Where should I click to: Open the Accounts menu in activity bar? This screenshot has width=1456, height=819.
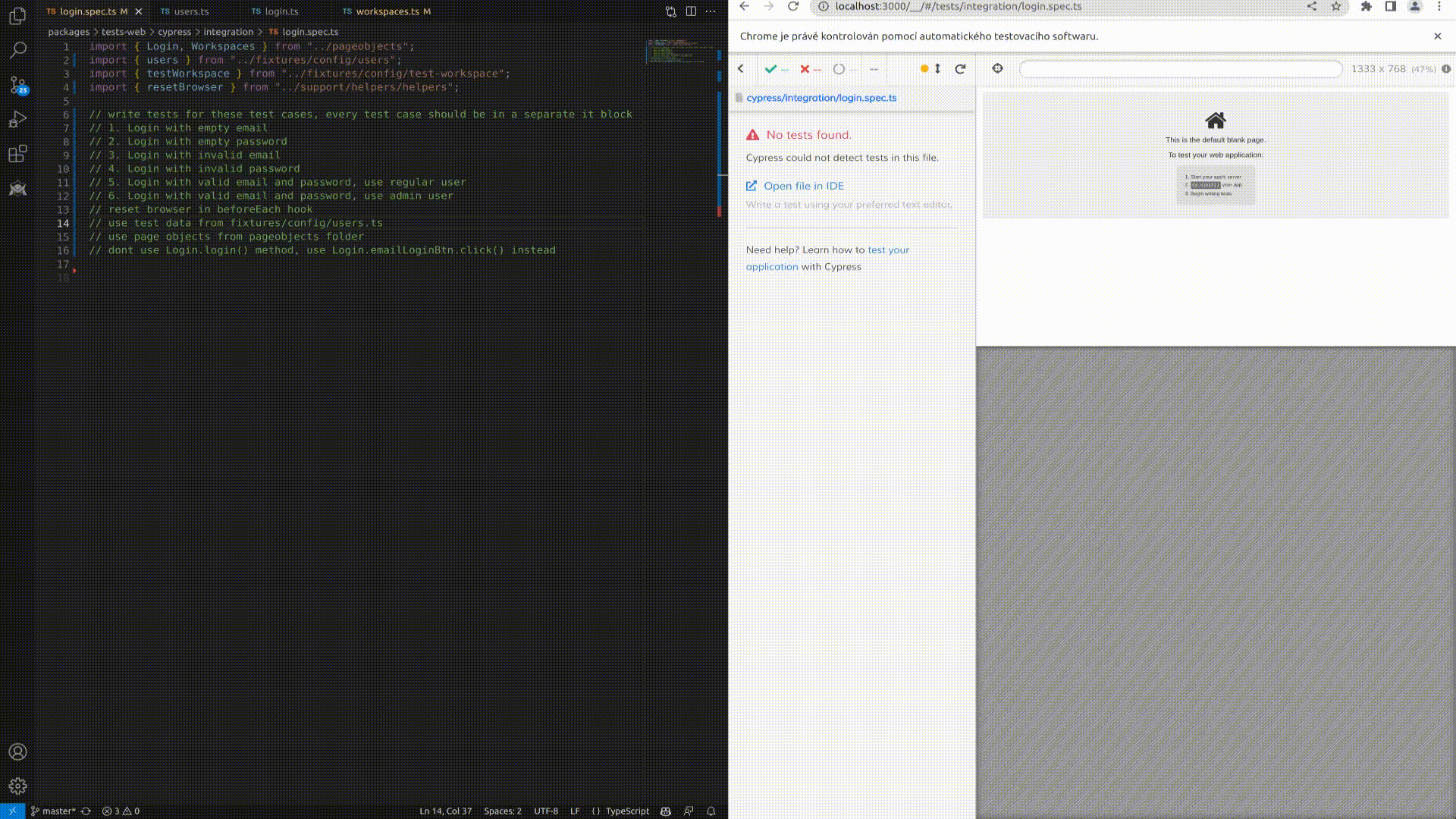point(17,752)
